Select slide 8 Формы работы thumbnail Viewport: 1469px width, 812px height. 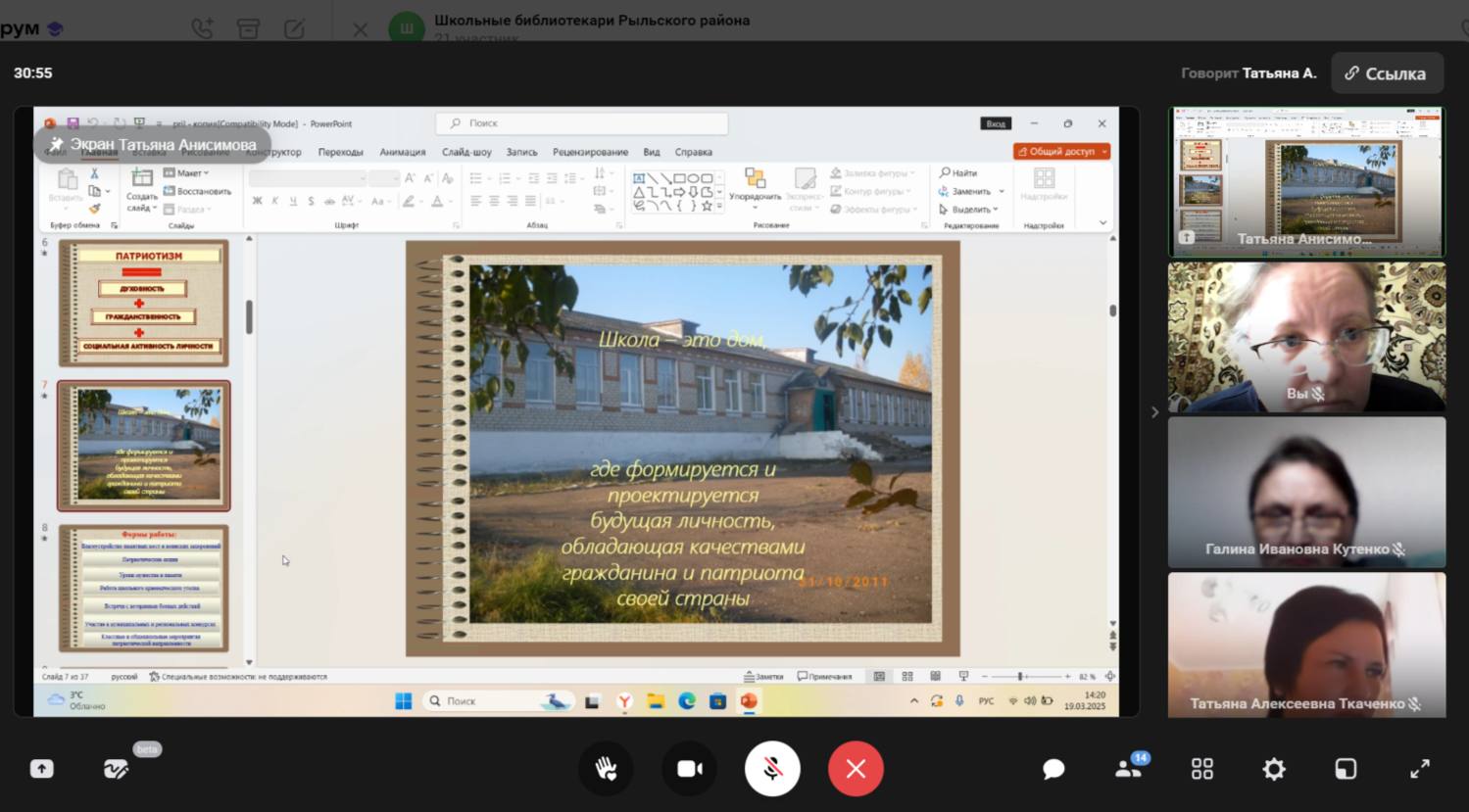(x=143, y=588)
